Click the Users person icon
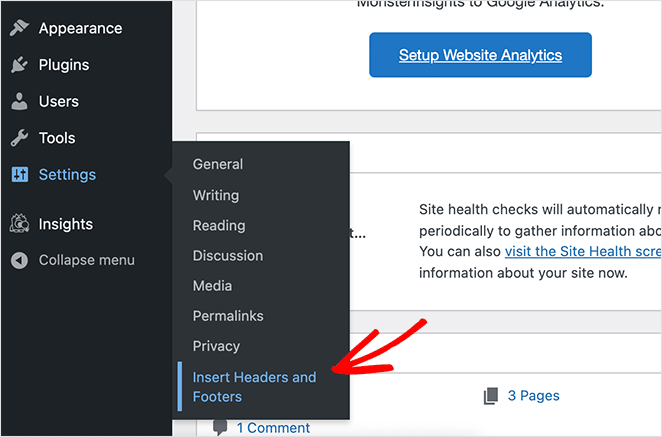Image resolution: width=662 pixels, height=437 pixels. (19, 102)
